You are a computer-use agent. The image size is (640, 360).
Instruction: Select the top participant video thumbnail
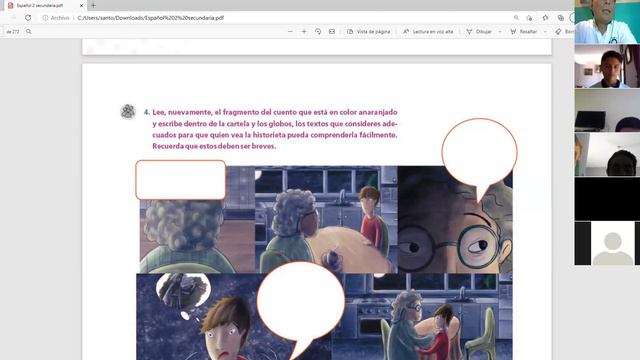coord(607,22)
